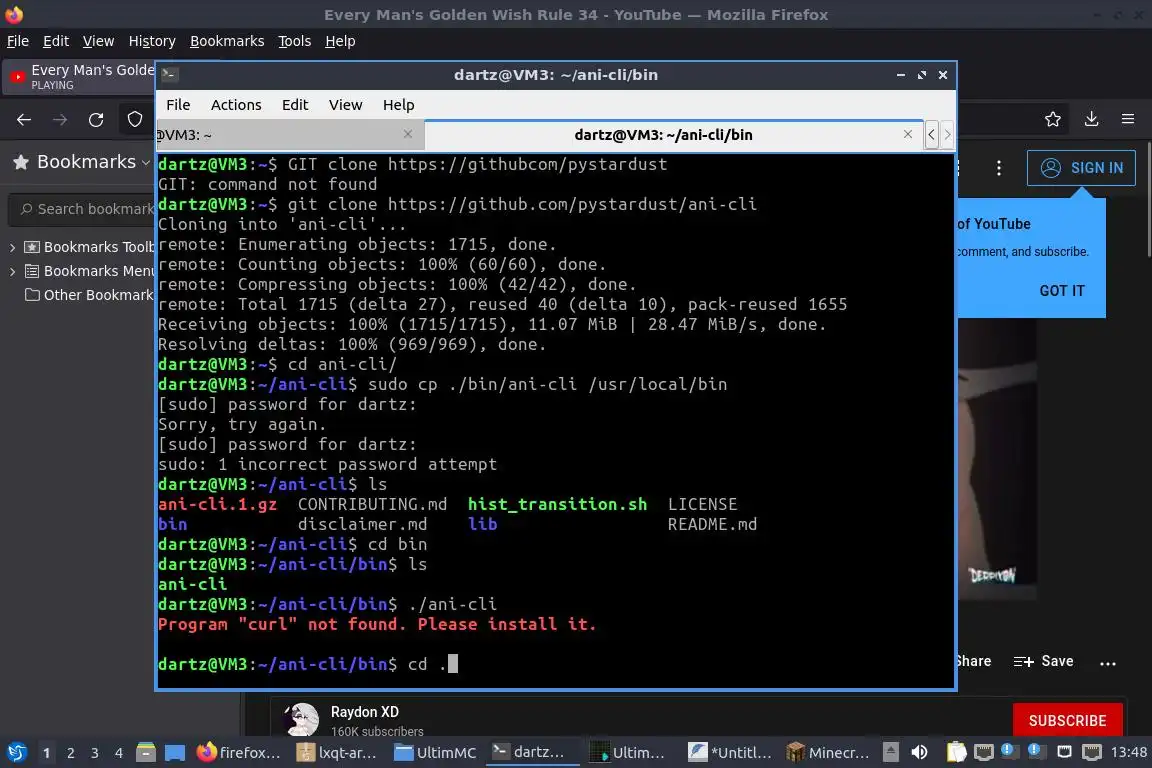Click the system clock 13:48
Viewport: 1152px width, 768px height.
pyautogui.click(x=1128, y=752)
